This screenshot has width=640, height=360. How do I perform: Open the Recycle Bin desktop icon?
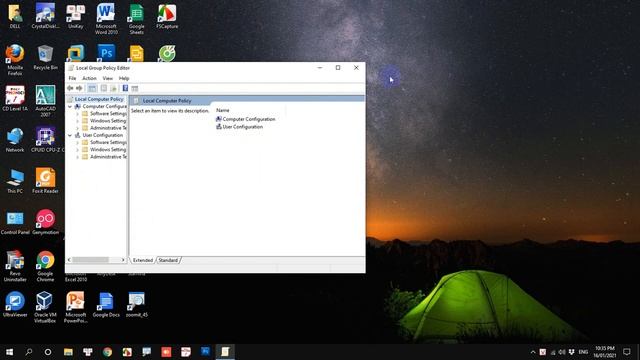coord(45,58)
